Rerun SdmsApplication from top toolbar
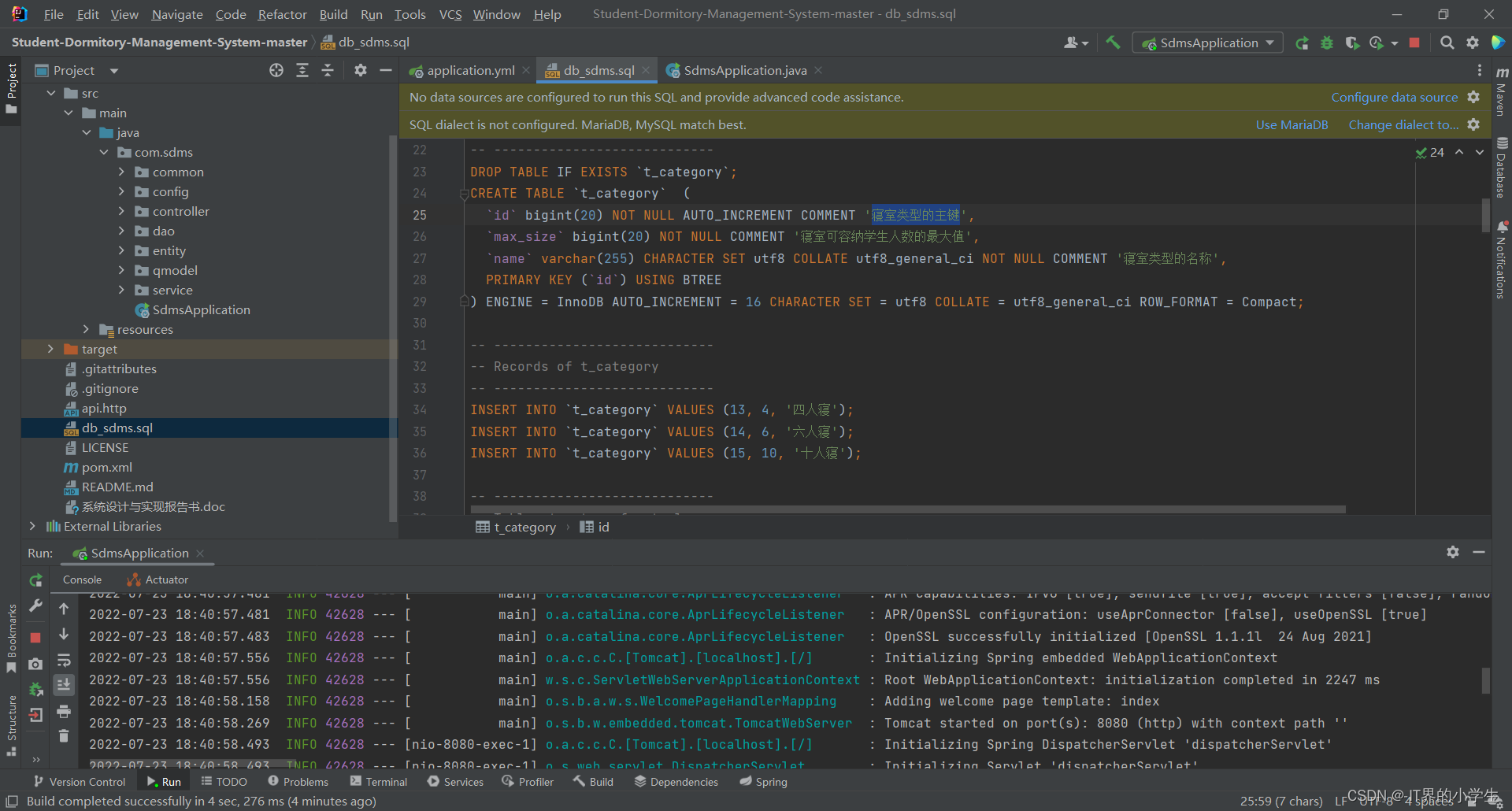The image size is (1512, 811). (1302, 43)
